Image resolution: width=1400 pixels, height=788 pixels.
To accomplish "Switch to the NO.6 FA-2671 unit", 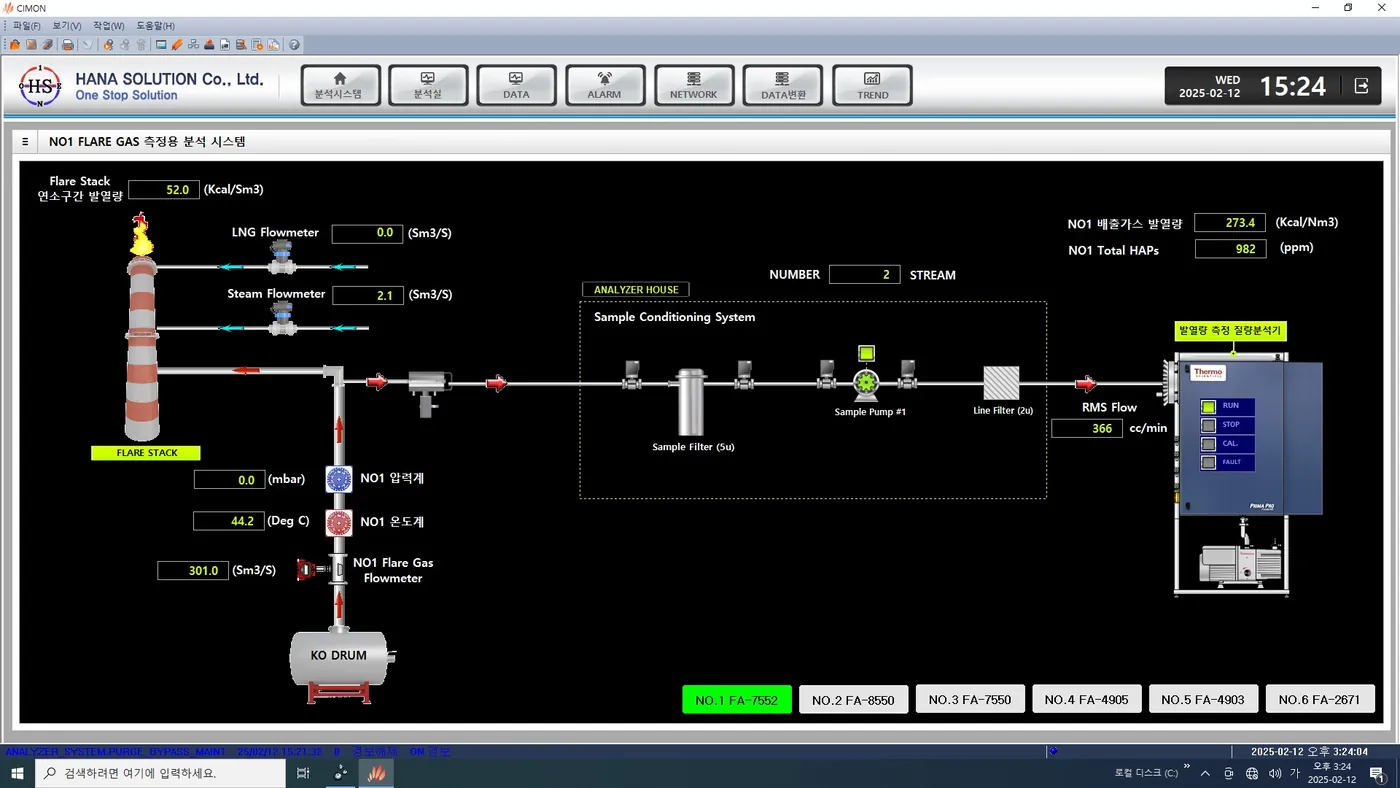I will [x=1320, y=699].
